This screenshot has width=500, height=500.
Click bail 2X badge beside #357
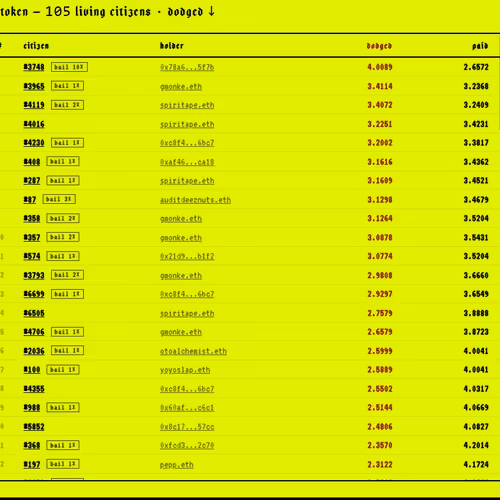coord(63,237)
